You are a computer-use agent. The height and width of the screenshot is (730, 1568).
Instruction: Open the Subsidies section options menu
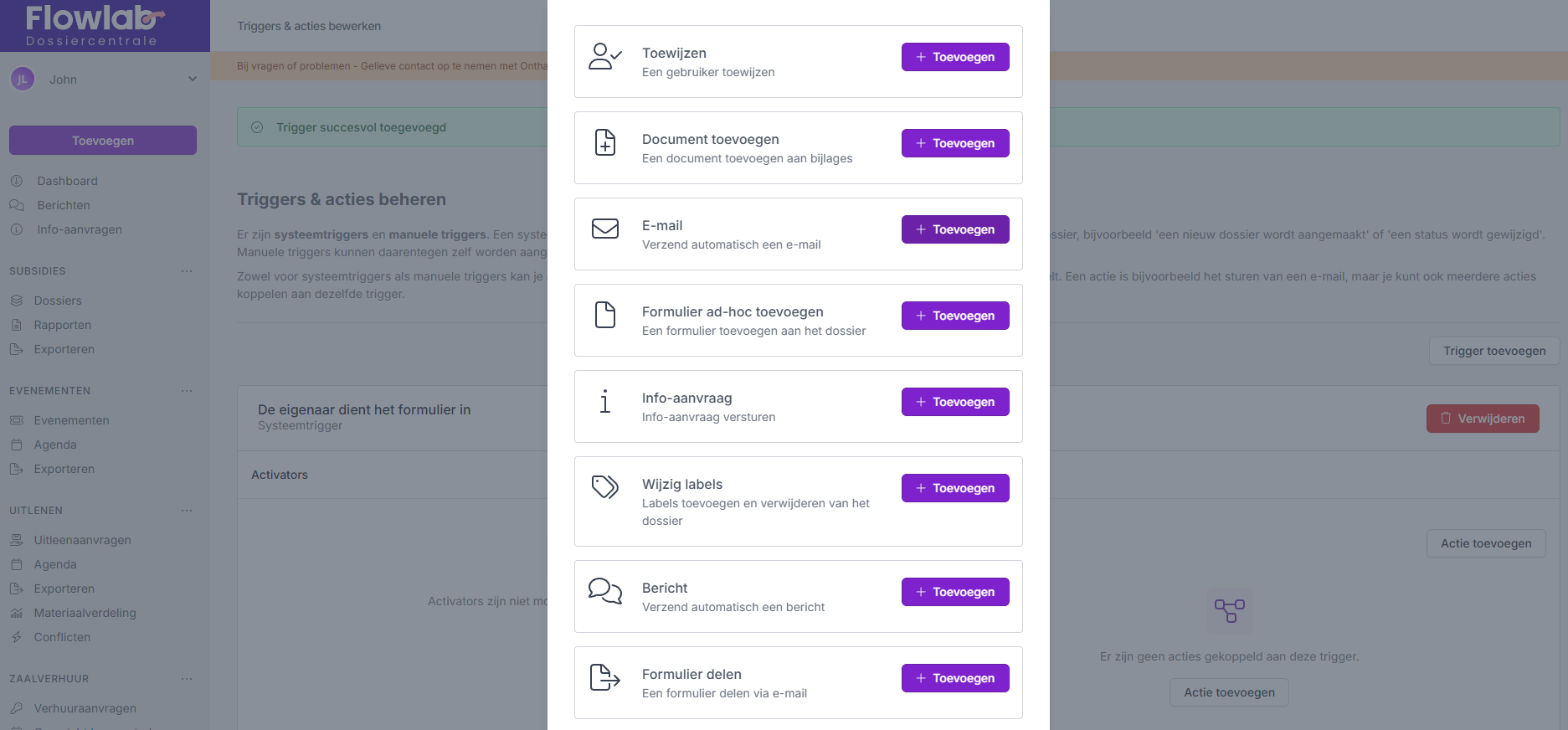[x=187, y=271]
